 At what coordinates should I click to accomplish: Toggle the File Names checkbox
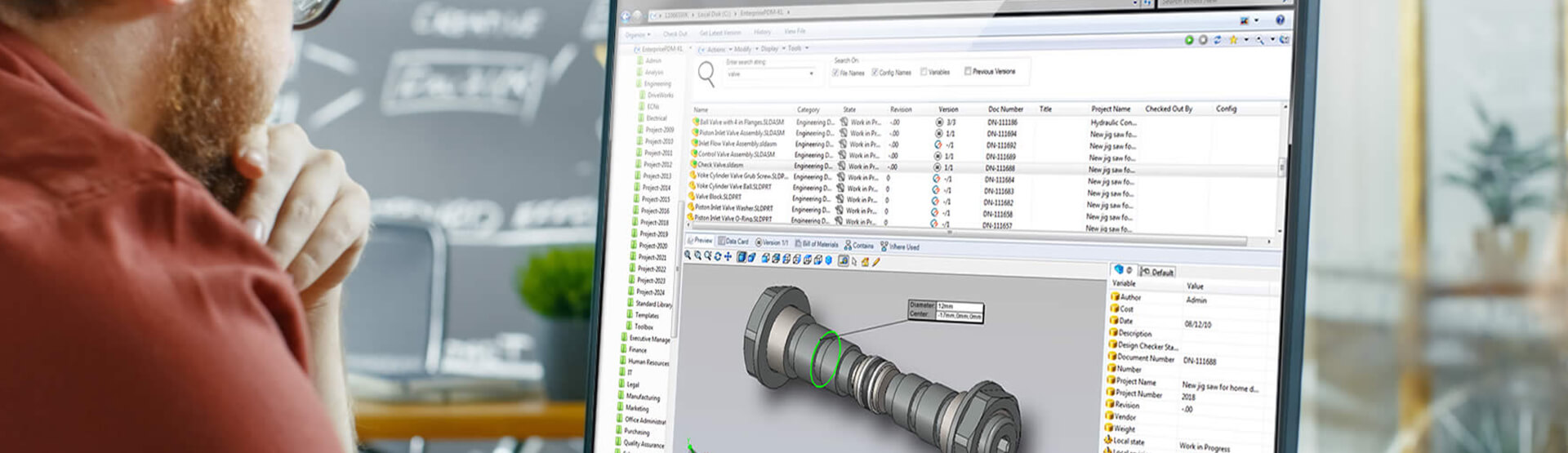[835, 73]
